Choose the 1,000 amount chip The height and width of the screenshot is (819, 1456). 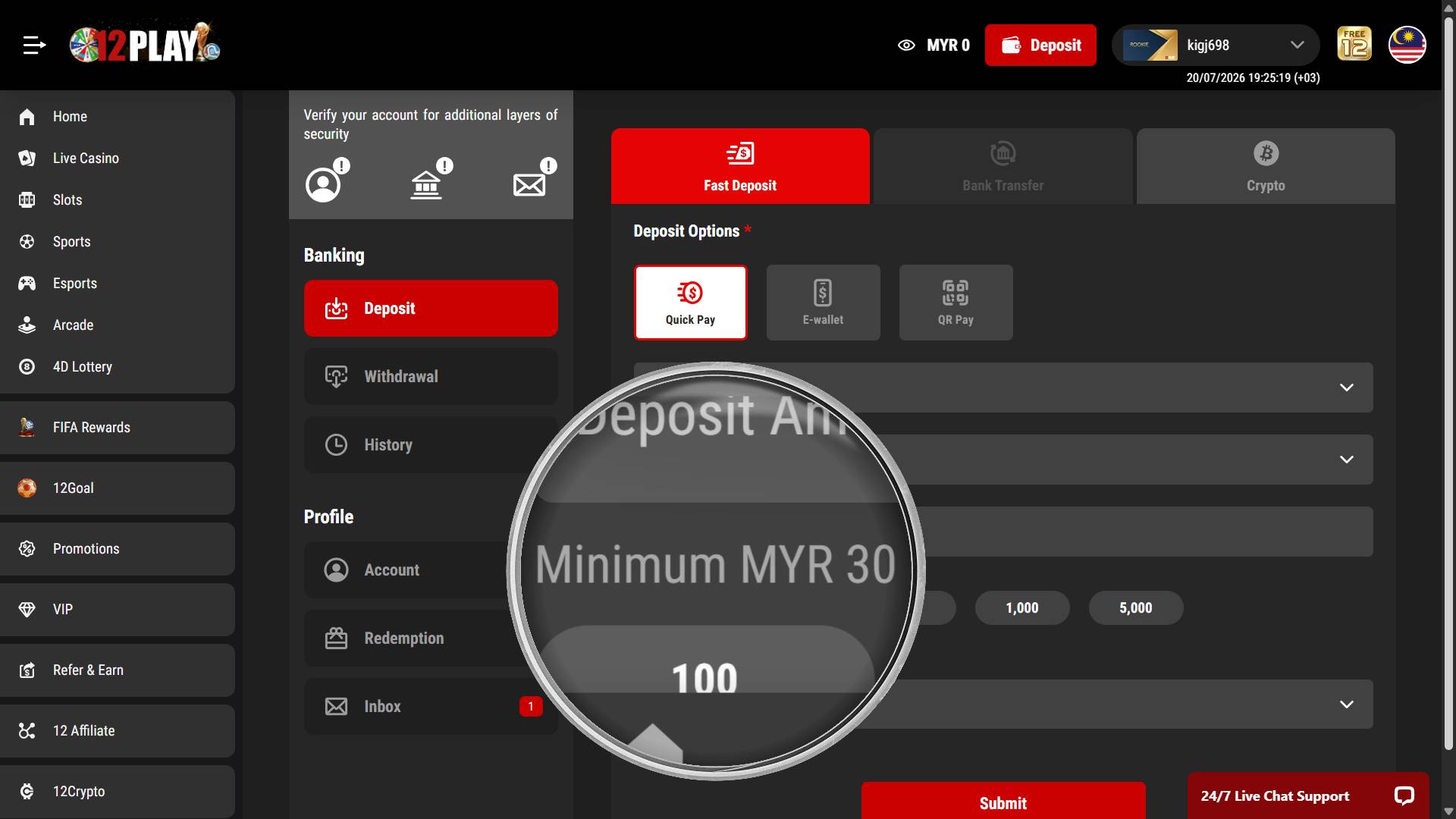(1022, 608)
